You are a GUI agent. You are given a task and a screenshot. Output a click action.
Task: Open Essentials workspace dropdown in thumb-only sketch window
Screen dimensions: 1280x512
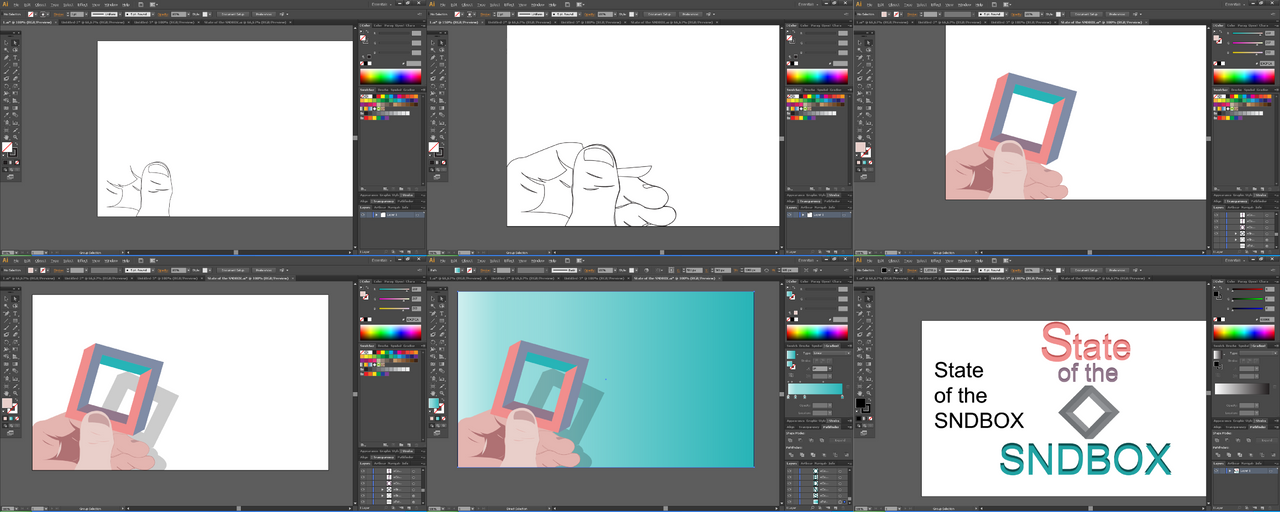tap(381, 4)
